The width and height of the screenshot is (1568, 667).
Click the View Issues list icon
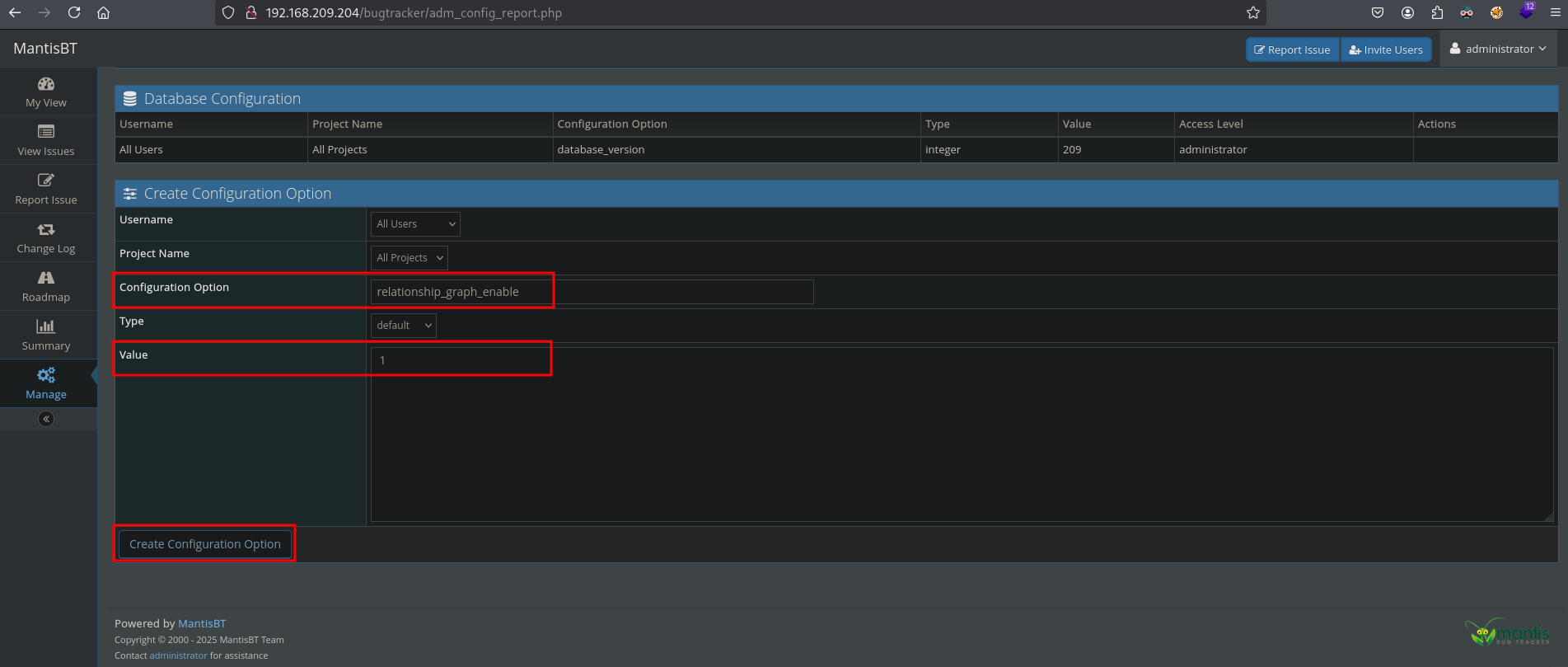(x=46, y=132)
